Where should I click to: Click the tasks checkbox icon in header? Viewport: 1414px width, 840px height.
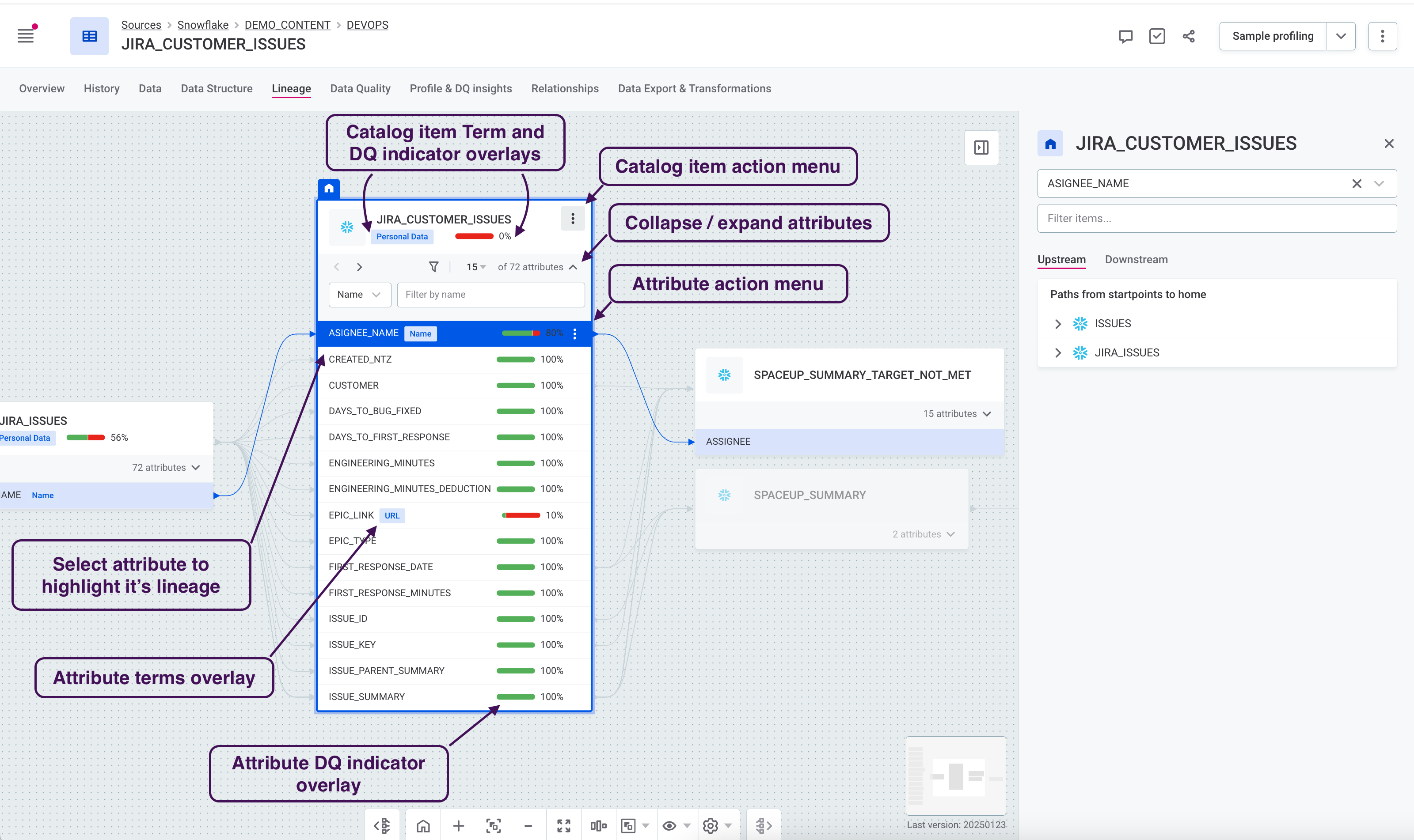pos(1157,36)
